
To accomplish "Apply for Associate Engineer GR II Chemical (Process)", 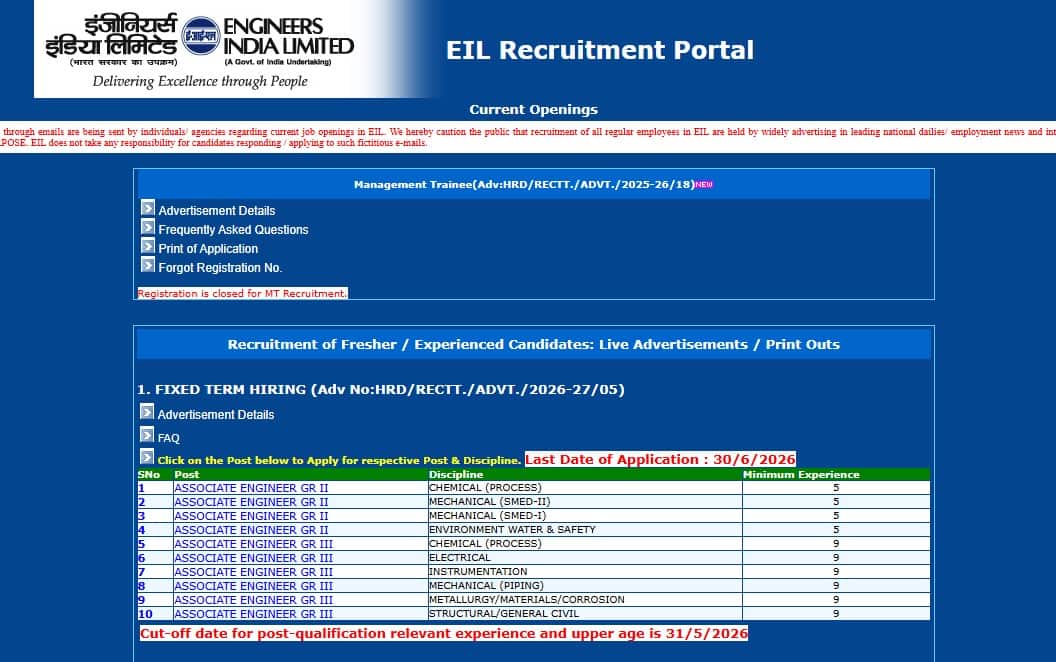I will pyautogui.click(x=251, y=488).
